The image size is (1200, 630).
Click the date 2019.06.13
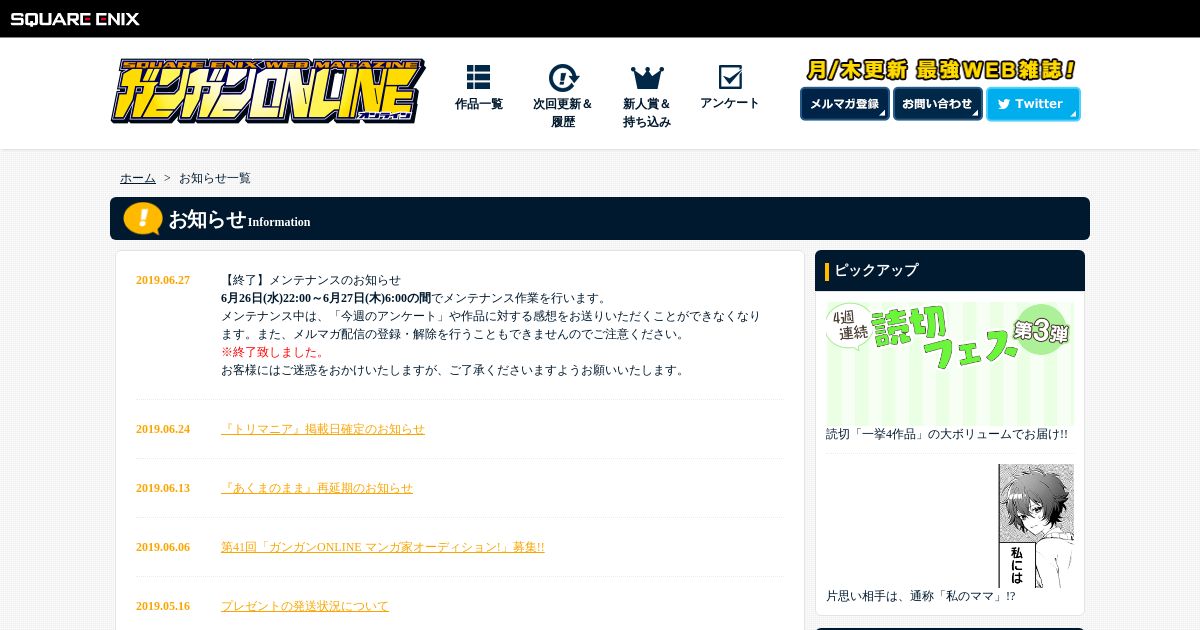(x=163, y=488)
